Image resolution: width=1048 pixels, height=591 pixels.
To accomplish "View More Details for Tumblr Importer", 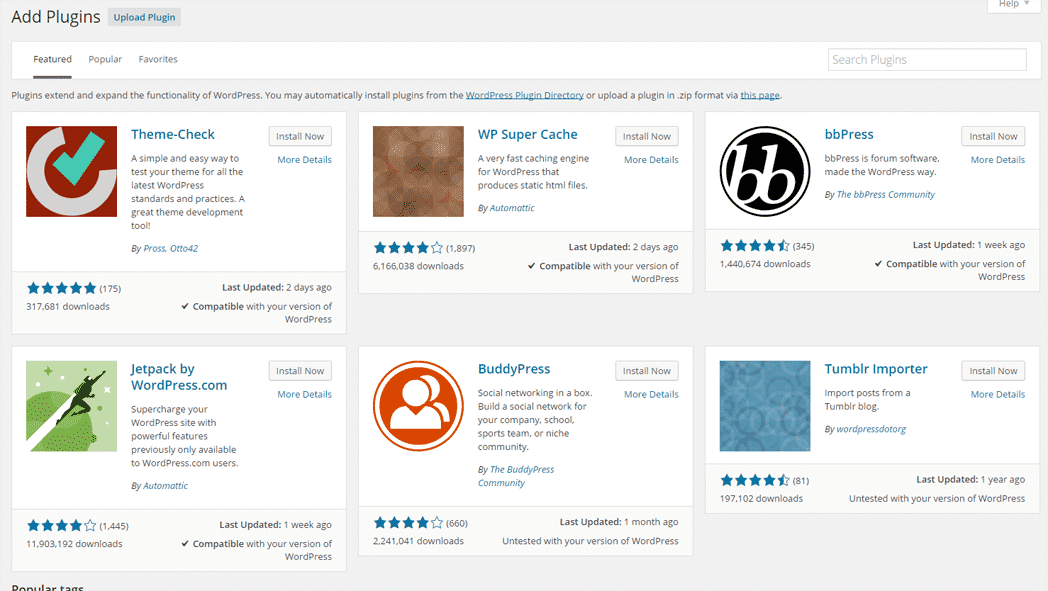I will 998,394.
